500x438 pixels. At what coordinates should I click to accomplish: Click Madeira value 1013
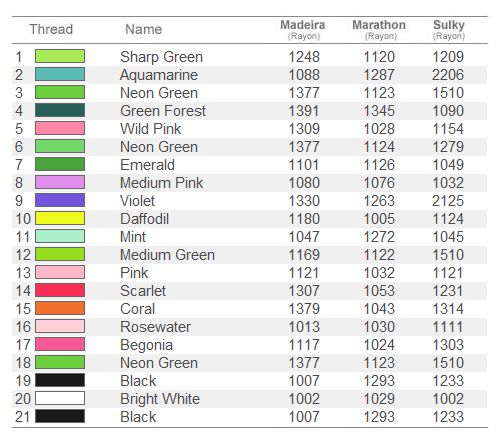(x=304, y=327)
